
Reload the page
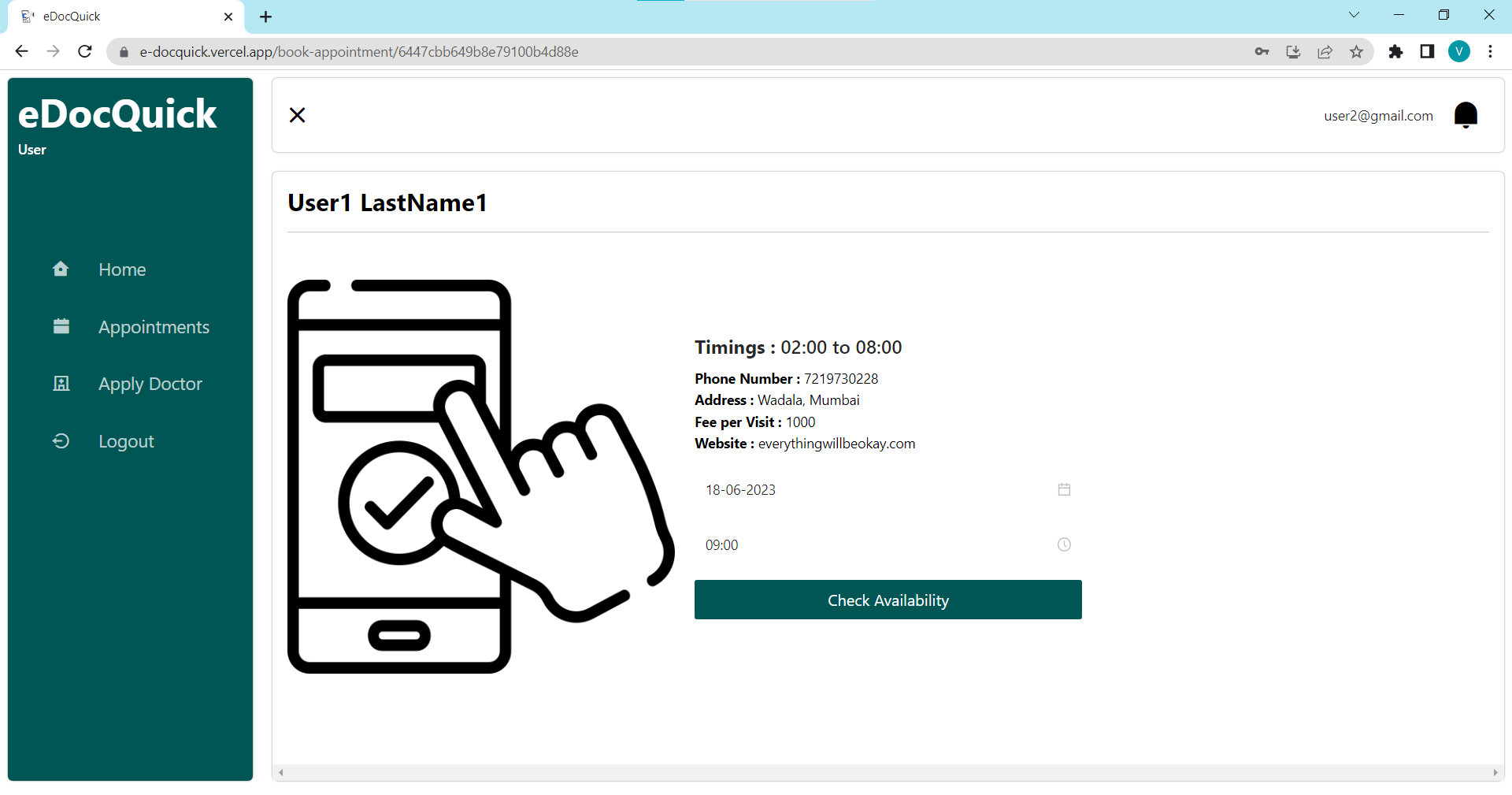click(x=85, y=52)
